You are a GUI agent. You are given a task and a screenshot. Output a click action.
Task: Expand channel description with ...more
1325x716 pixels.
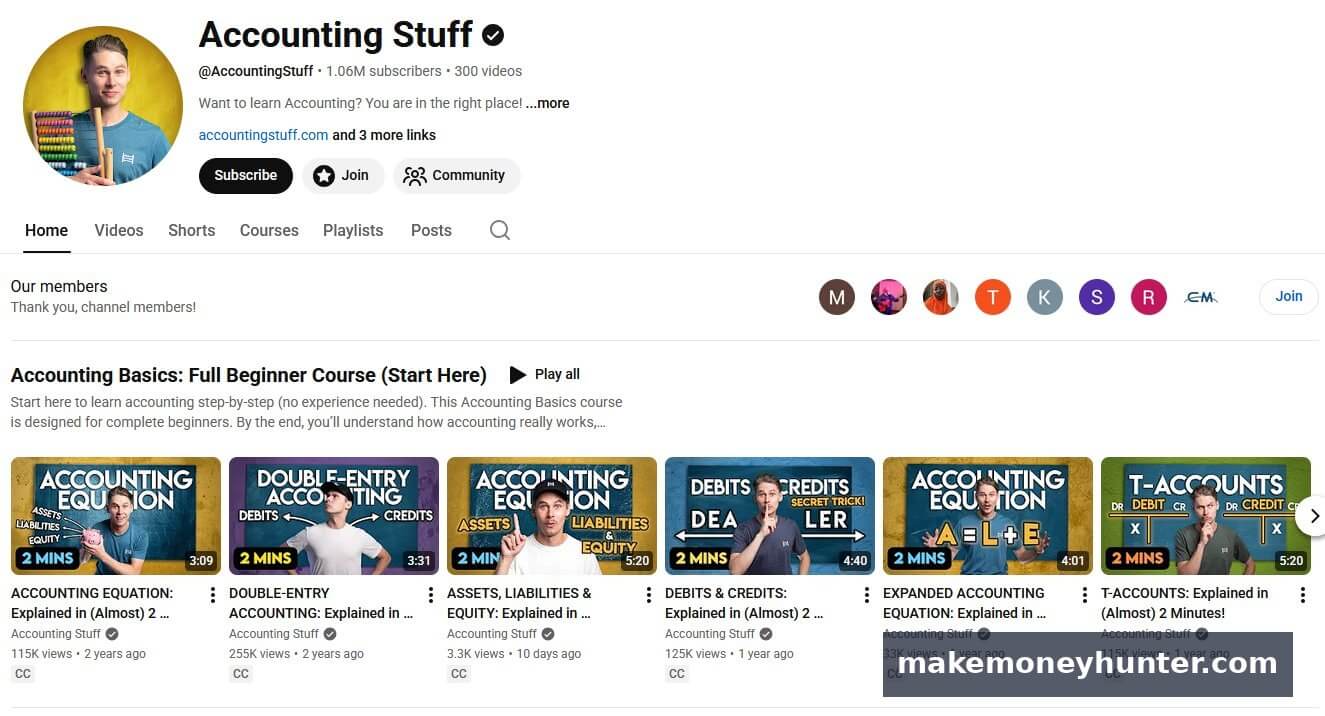point(548,103)
